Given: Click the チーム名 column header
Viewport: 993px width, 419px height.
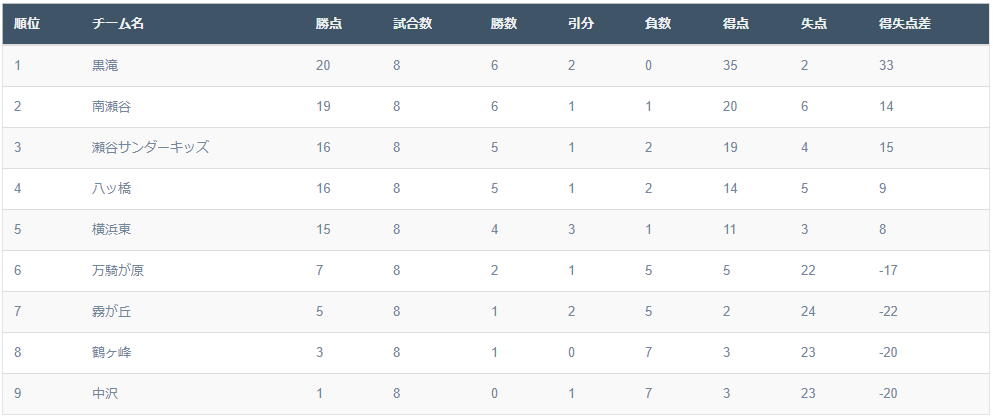Looking at the screenshot, I should click(x=118, y=24).
